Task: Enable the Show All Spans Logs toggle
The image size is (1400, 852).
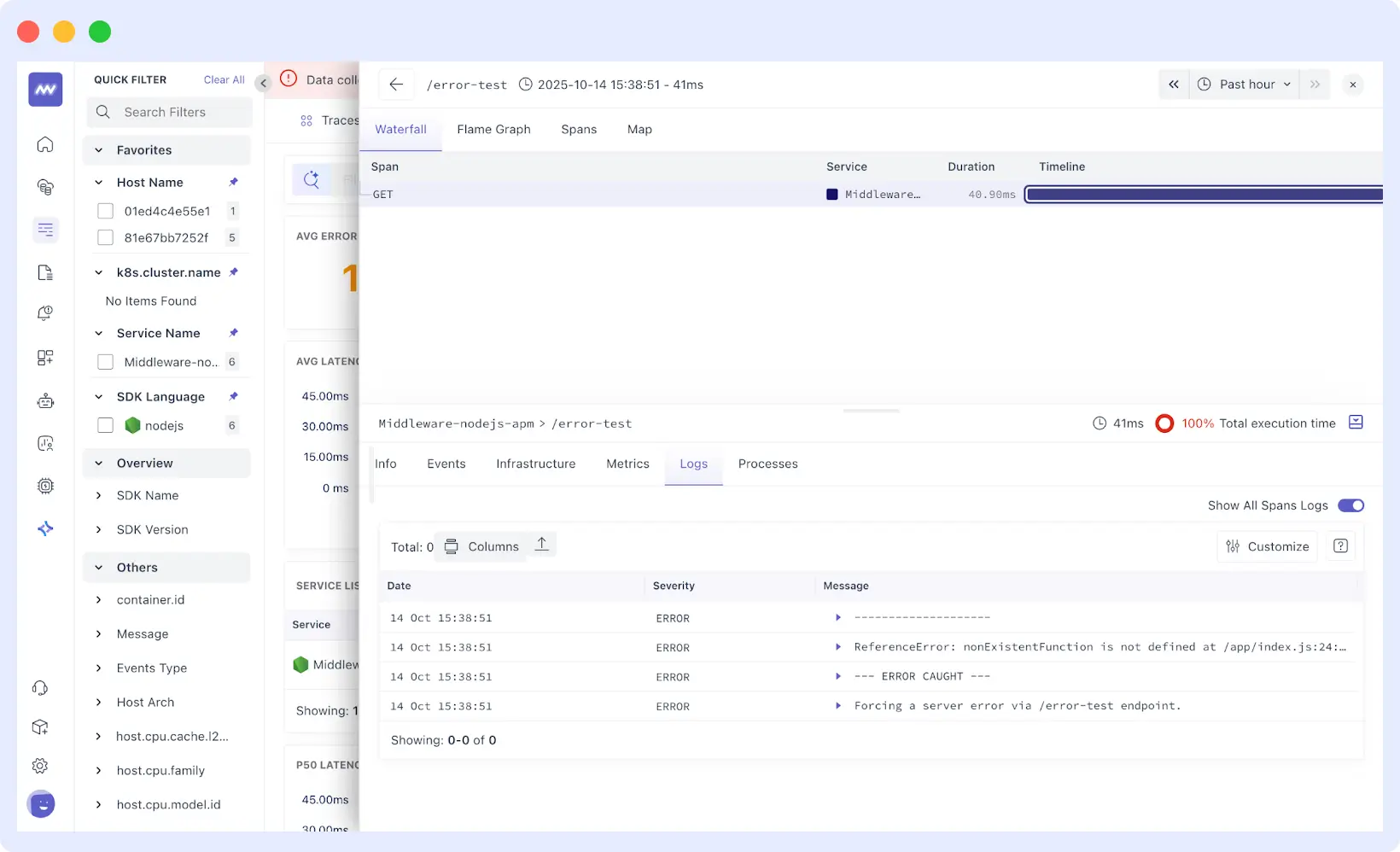Action: 1350,505
